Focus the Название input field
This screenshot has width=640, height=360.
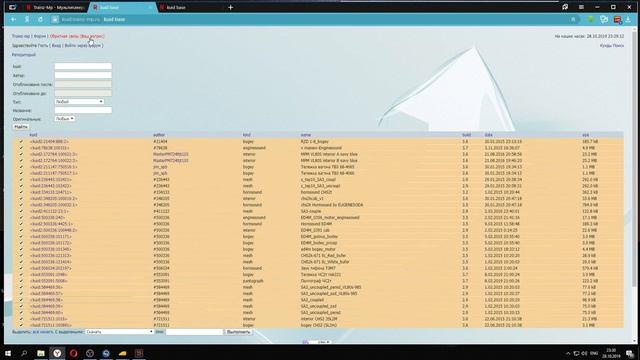(x=83, y=110)
